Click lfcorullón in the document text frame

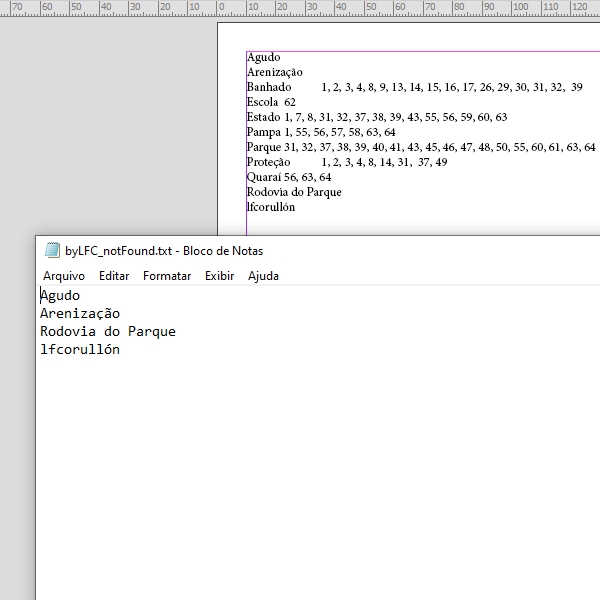point(271,207)
